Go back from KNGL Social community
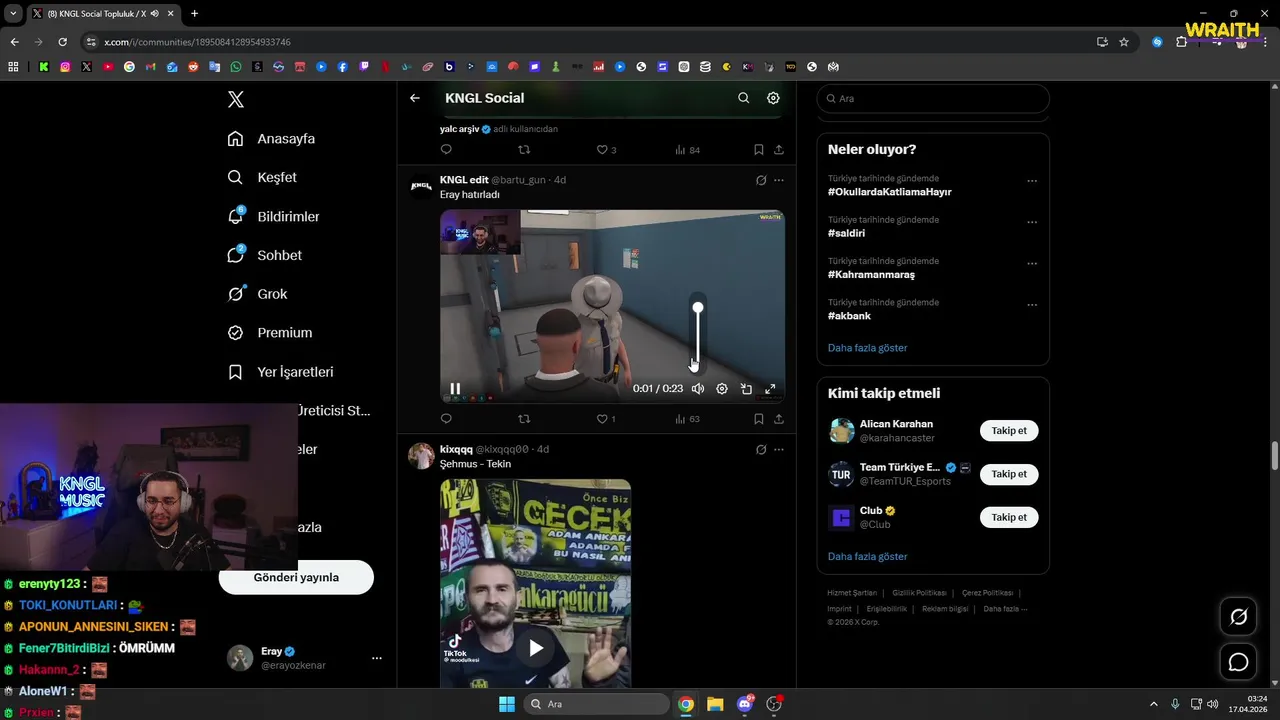This screenshot has width=1280, height=720. [x=415, y=98]
